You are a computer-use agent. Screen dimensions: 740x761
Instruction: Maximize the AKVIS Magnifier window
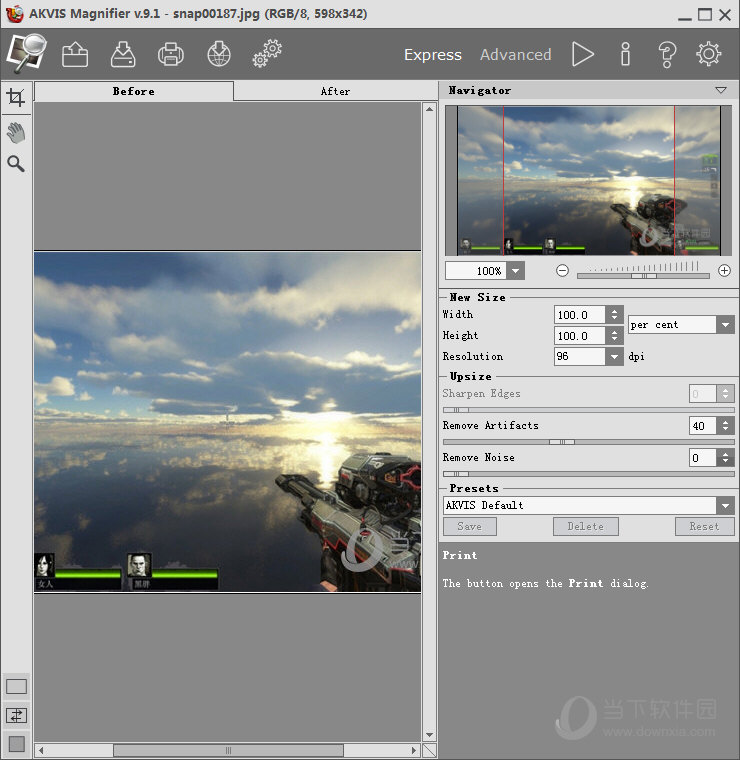click(705, 15)
